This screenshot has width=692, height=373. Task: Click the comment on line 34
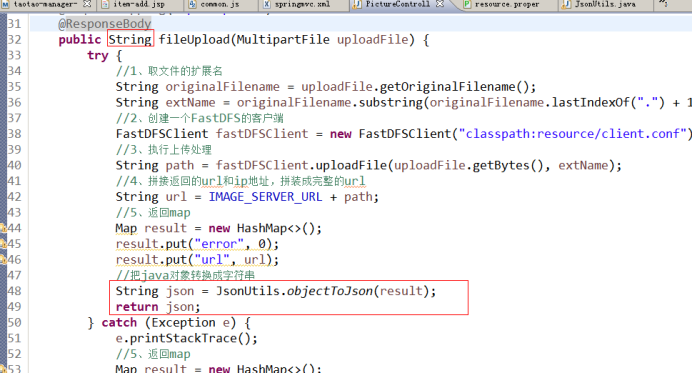coord(169,71)
